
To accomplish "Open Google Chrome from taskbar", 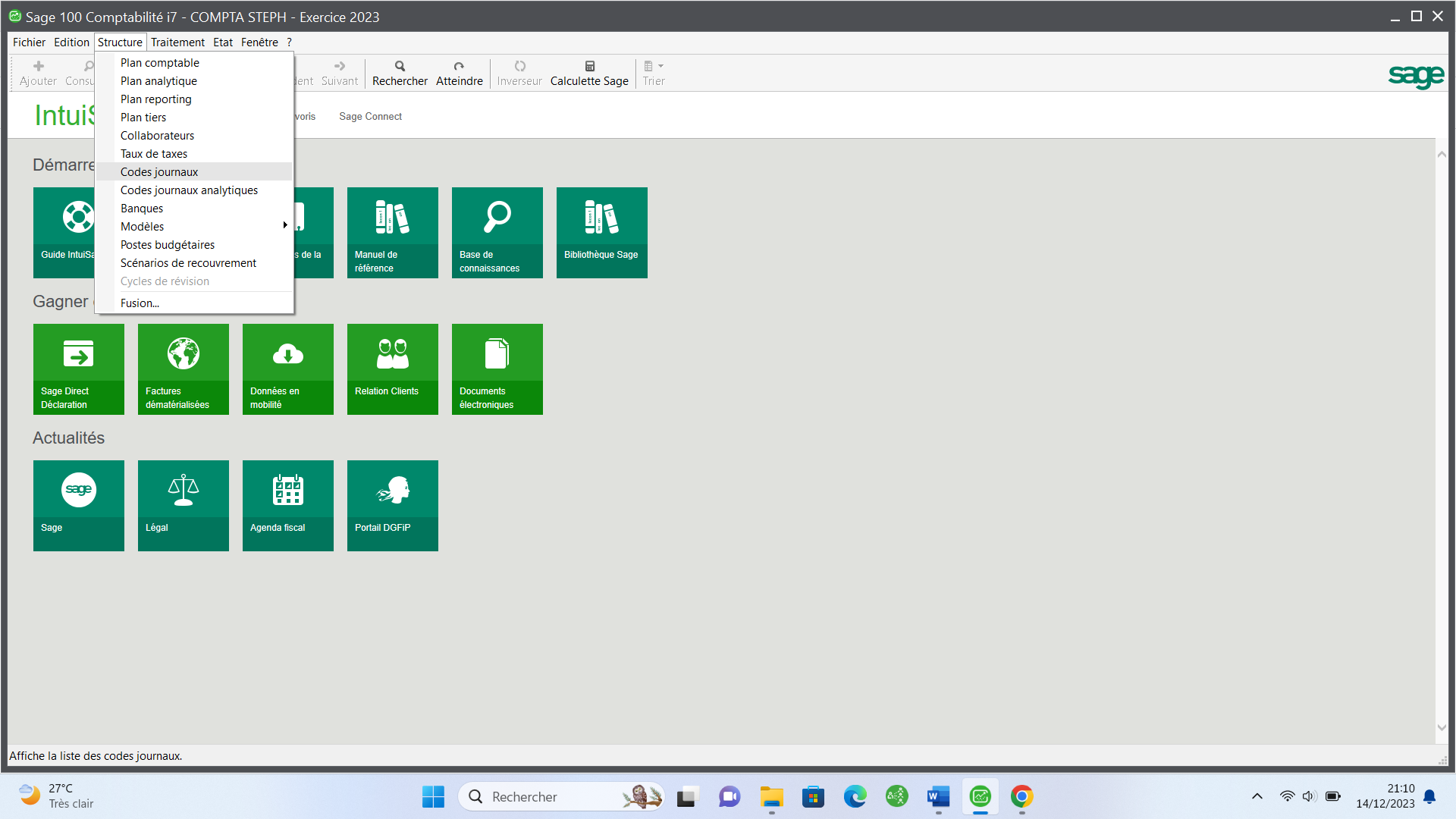I will tap(1021, 796).
